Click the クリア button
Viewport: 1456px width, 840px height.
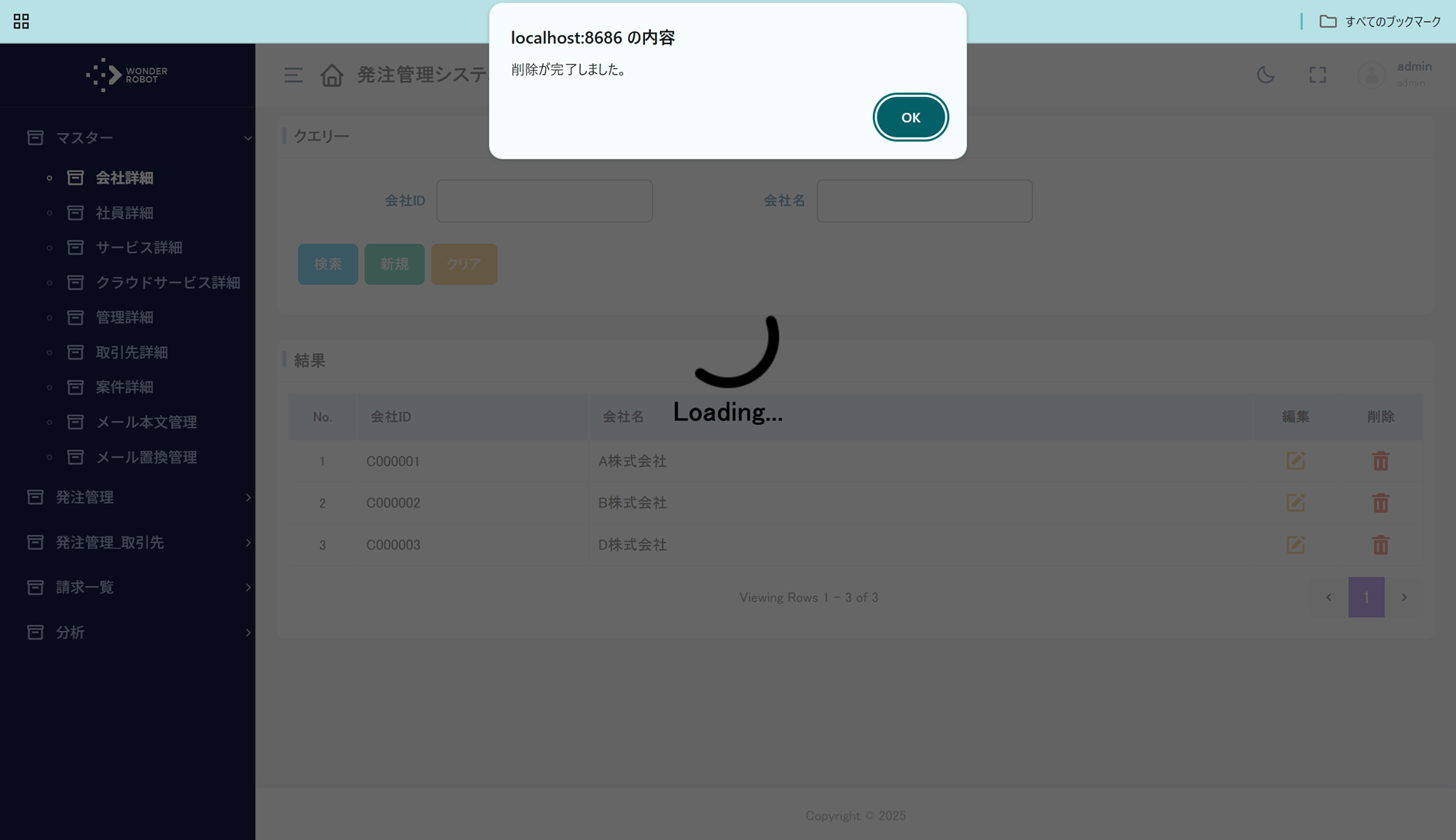(x=464, y=264)
